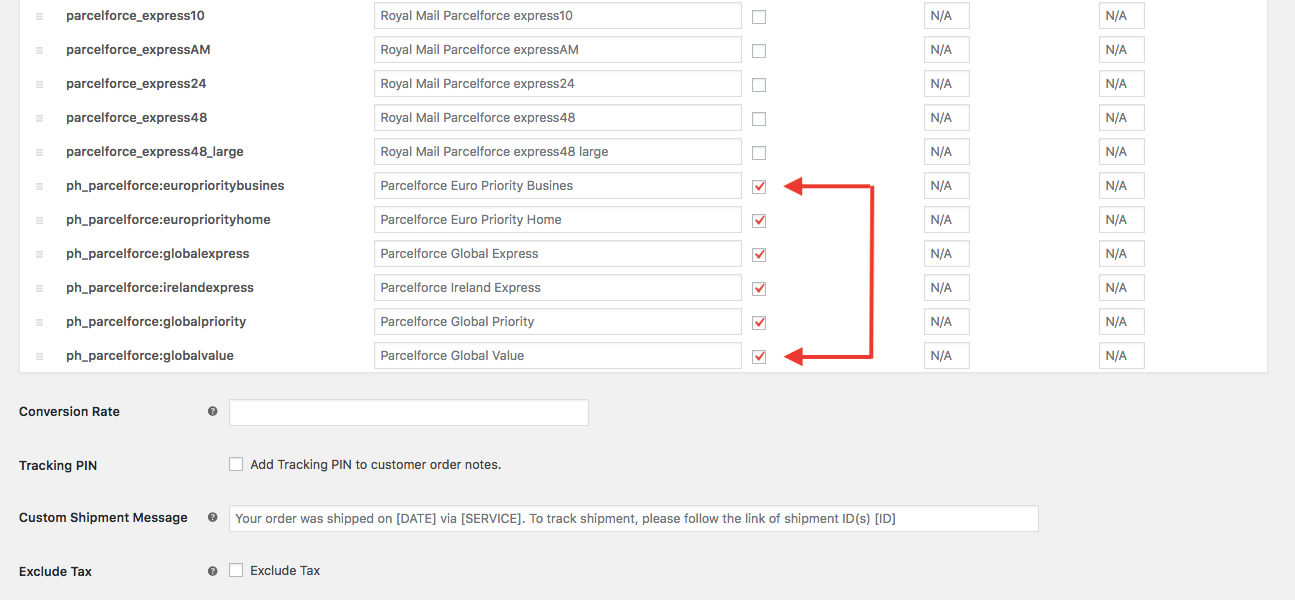
Task: Edit name field Royal Mail Parcelforce express24
Action: click(x=558, y=84)
